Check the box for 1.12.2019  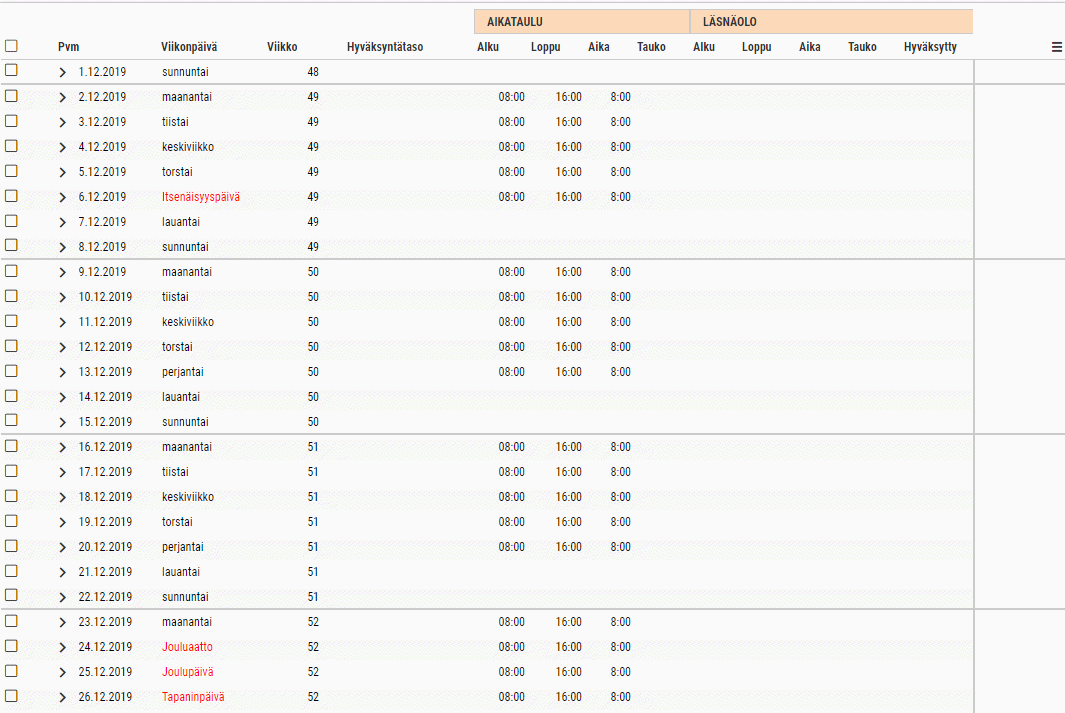[12, 70]
